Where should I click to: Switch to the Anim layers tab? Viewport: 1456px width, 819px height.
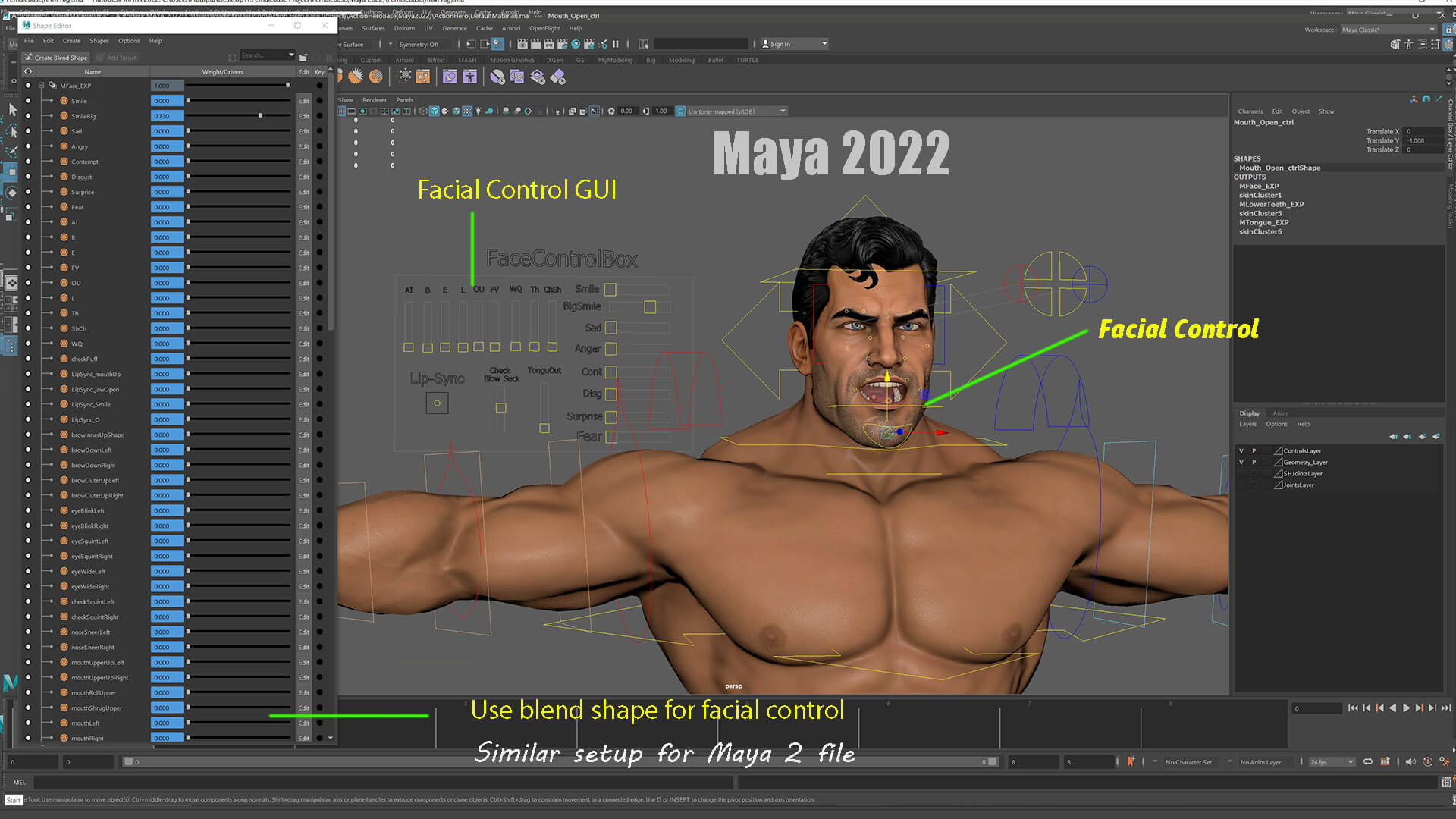(1280, 413)
